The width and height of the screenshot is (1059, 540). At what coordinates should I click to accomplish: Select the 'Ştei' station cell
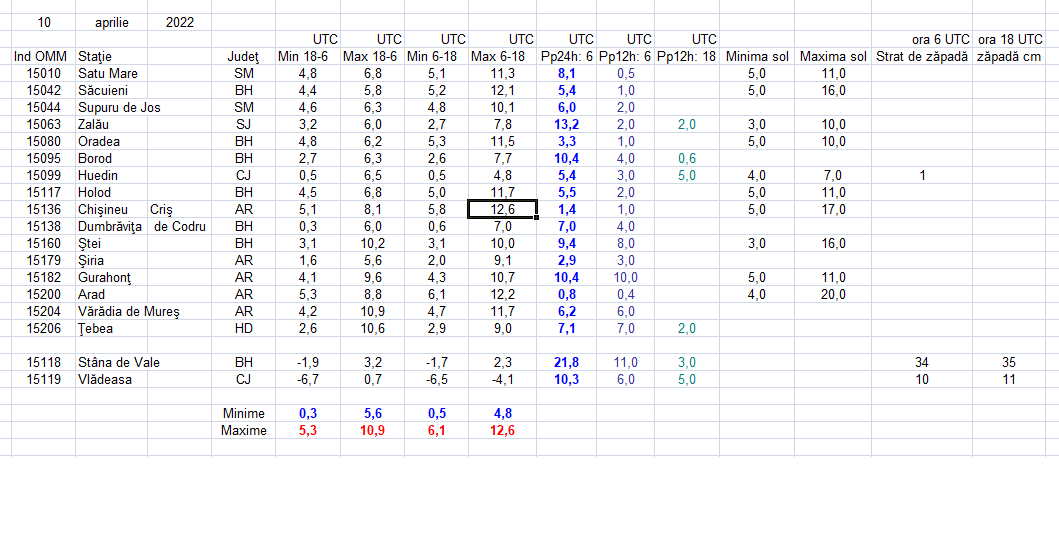click(x=112, y=244)
